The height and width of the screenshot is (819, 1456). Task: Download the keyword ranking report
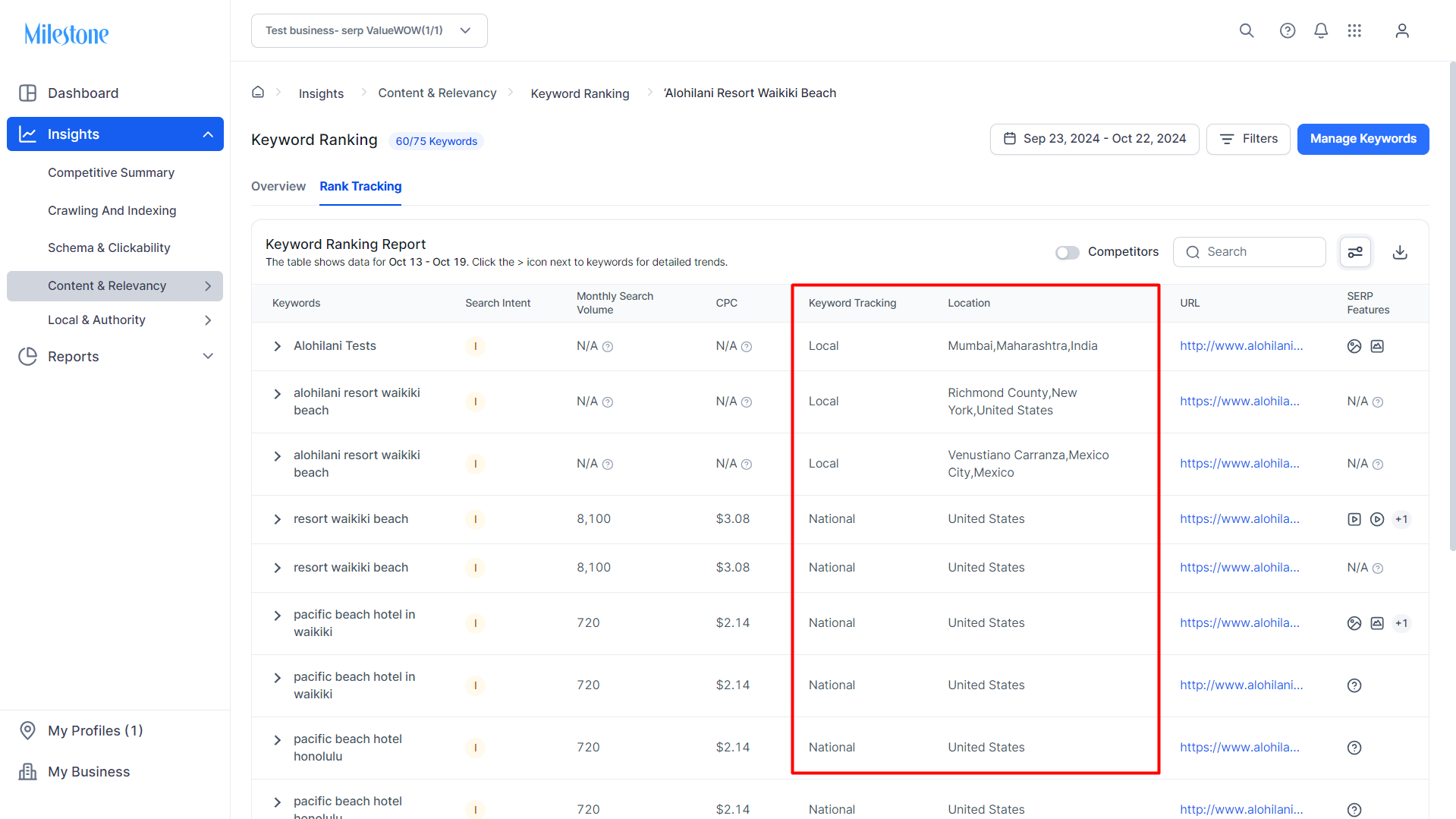1400,252
